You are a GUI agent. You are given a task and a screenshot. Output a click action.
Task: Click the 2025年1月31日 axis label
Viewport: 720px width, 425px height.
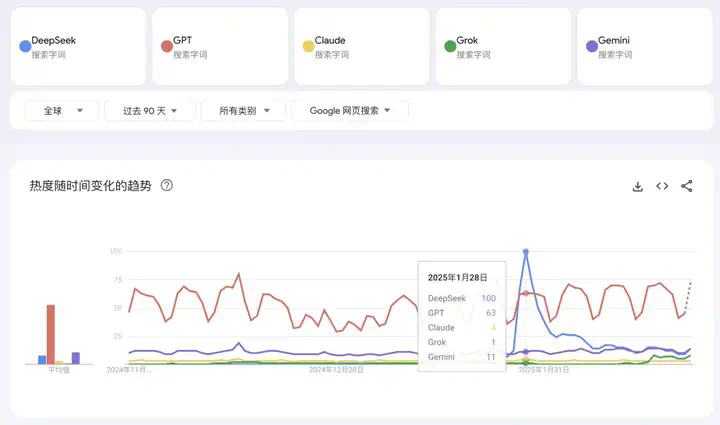click(544, 369)
